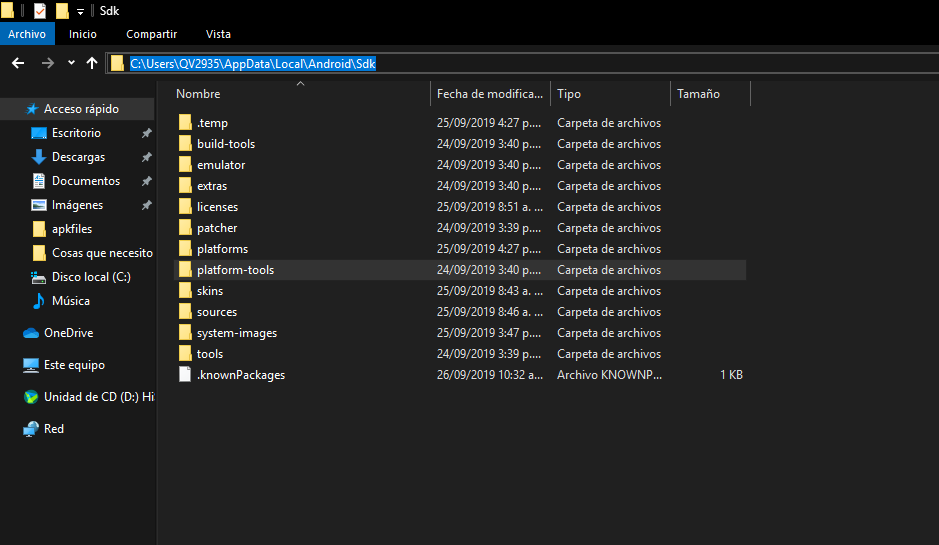Switch to the Vista ribbon tab
Image resolution: width=939 pixels, height=545 pixels.
click(218, 34)
